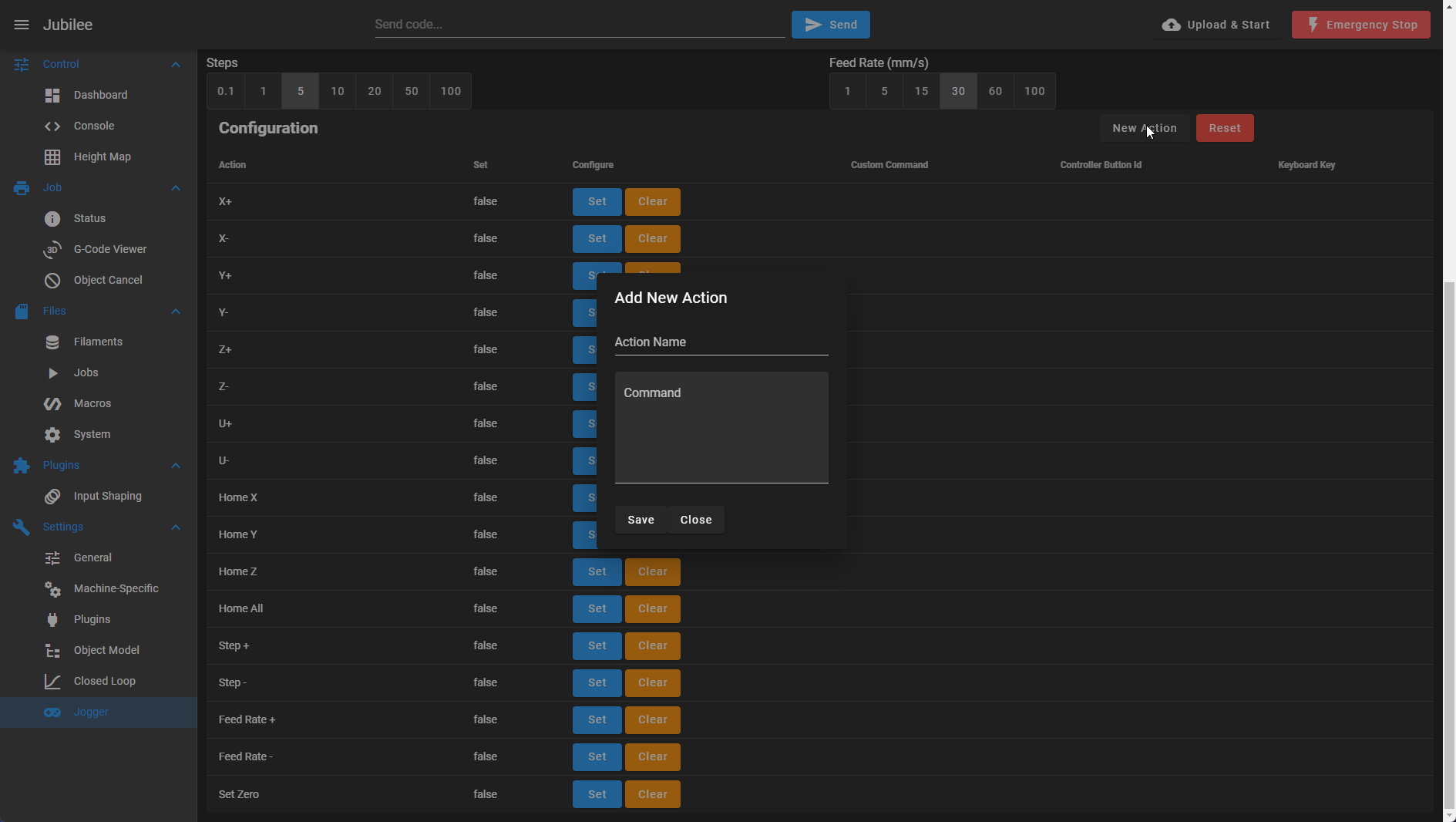The height and width of the screenshot is (822, 1456).
Task: Toggle the hamburger navigation menu
Action: point(22,25)
